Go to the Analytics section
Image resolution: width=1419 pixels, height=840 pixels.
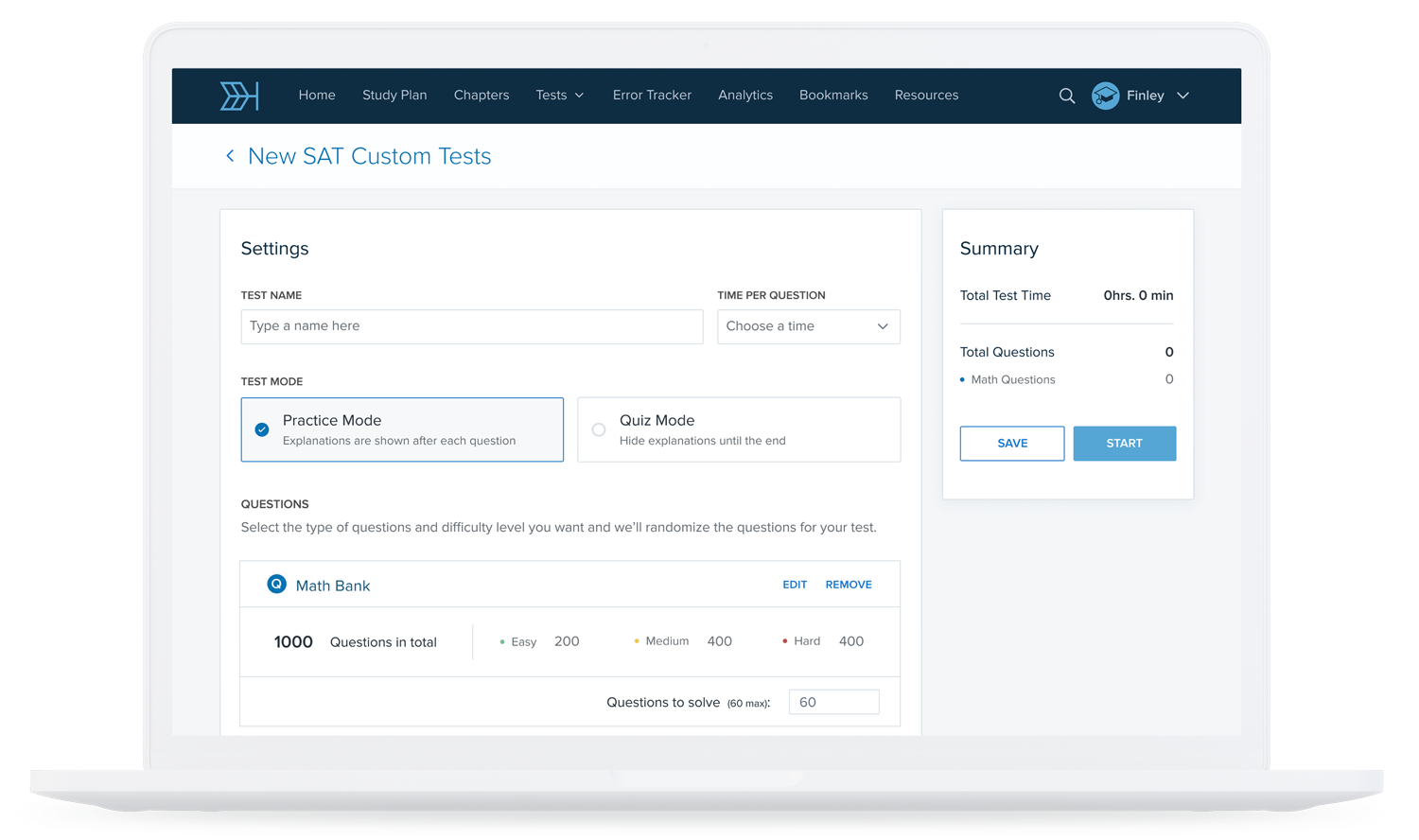(745, 96)
